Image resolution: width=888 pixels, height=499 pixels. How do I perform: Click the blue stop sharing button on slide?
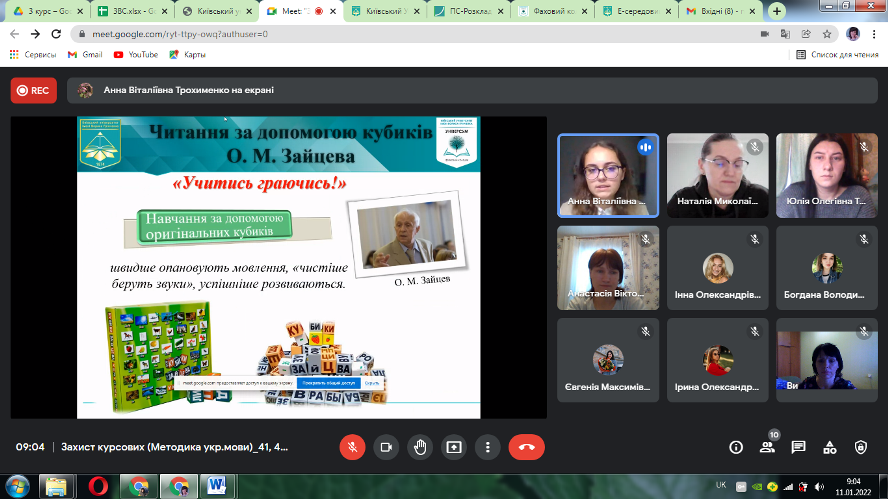328,383
